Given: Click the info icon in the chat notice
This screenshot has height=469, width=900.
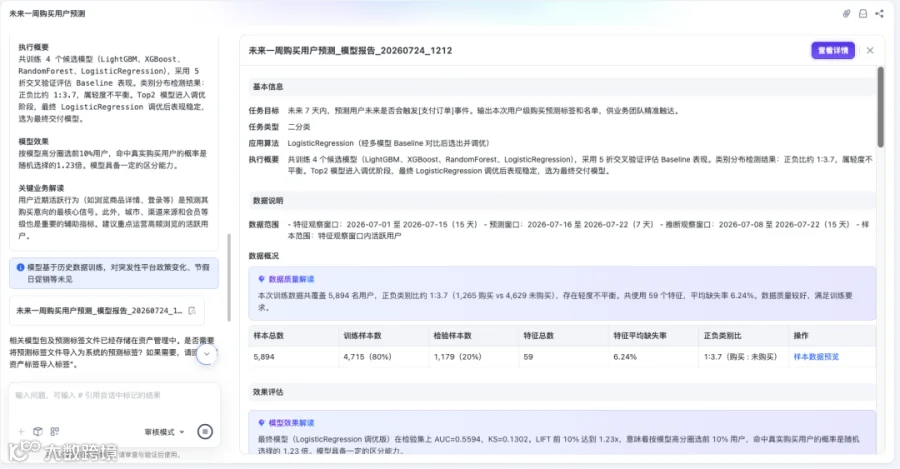Looking at the screenshot, I should [20, 268].
